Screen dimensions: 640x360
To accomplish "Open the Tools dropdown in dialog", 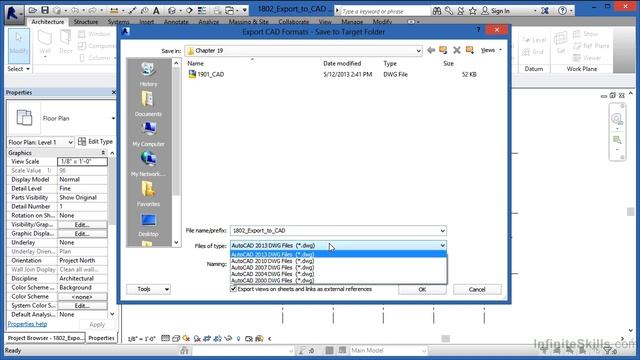I will coord(148,289).
